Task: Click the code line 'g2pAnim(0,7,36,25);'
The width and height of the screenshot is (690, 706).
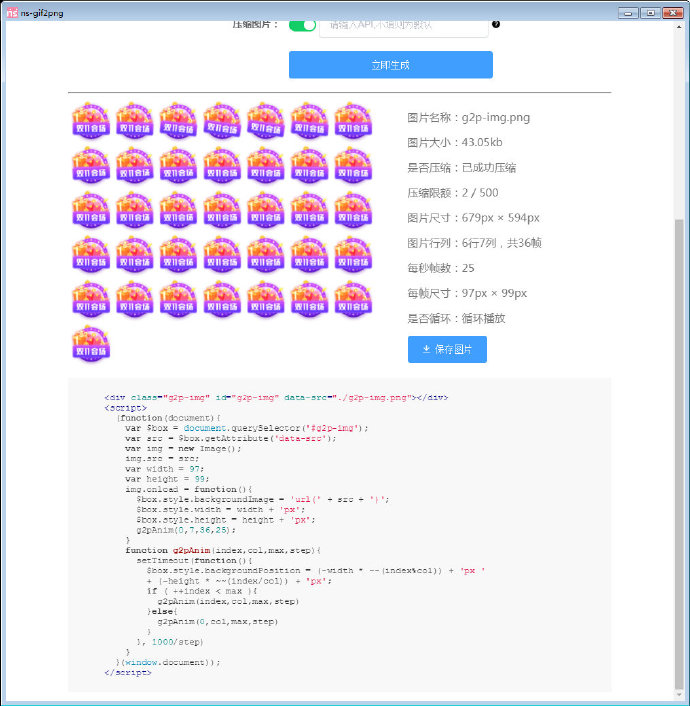Action: [x=186, y=530]
